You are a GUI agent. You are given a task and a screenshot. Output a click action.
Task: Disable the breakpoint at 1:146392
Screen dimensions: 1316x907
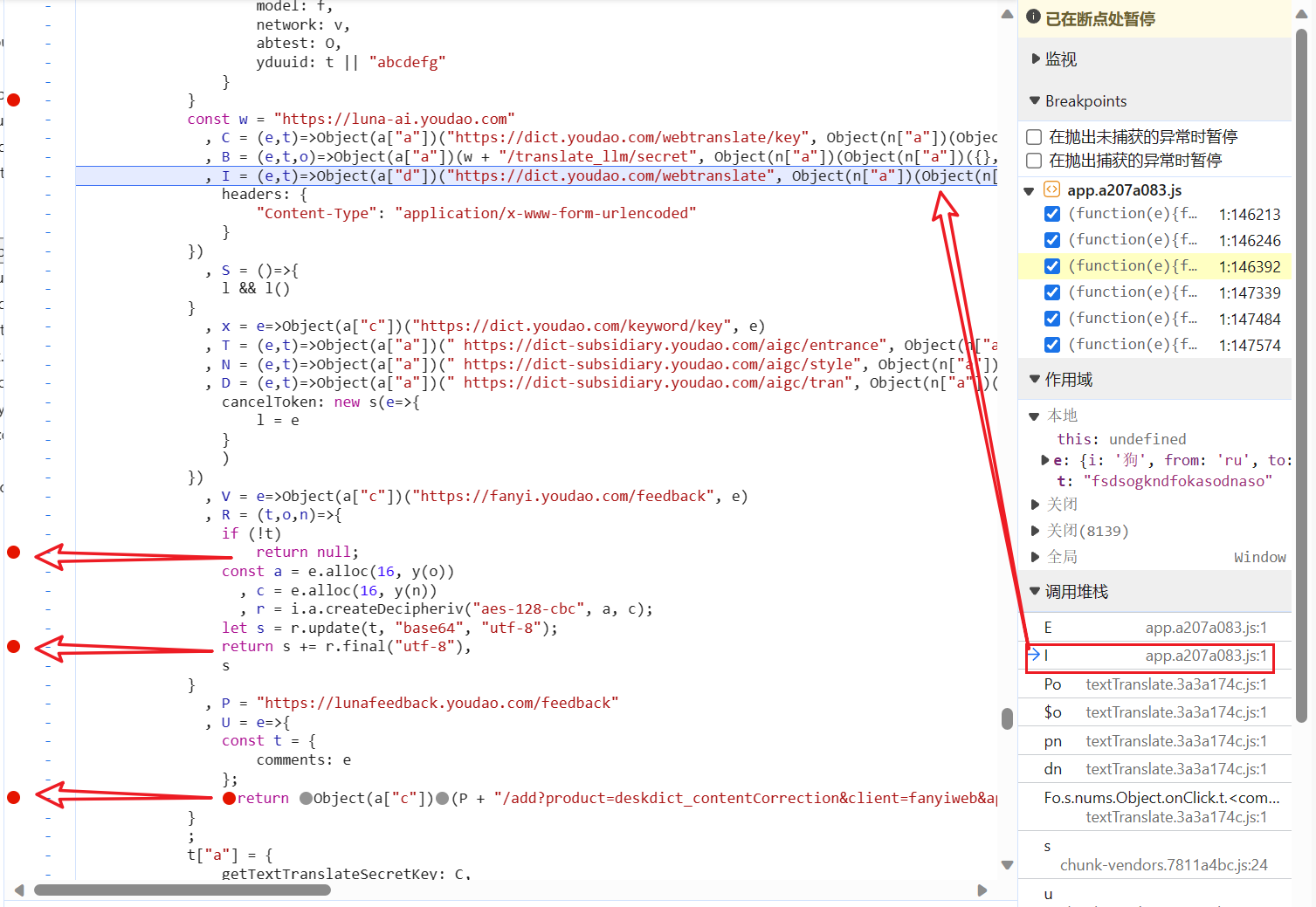pyautogui.click(x=1052, y=266)
